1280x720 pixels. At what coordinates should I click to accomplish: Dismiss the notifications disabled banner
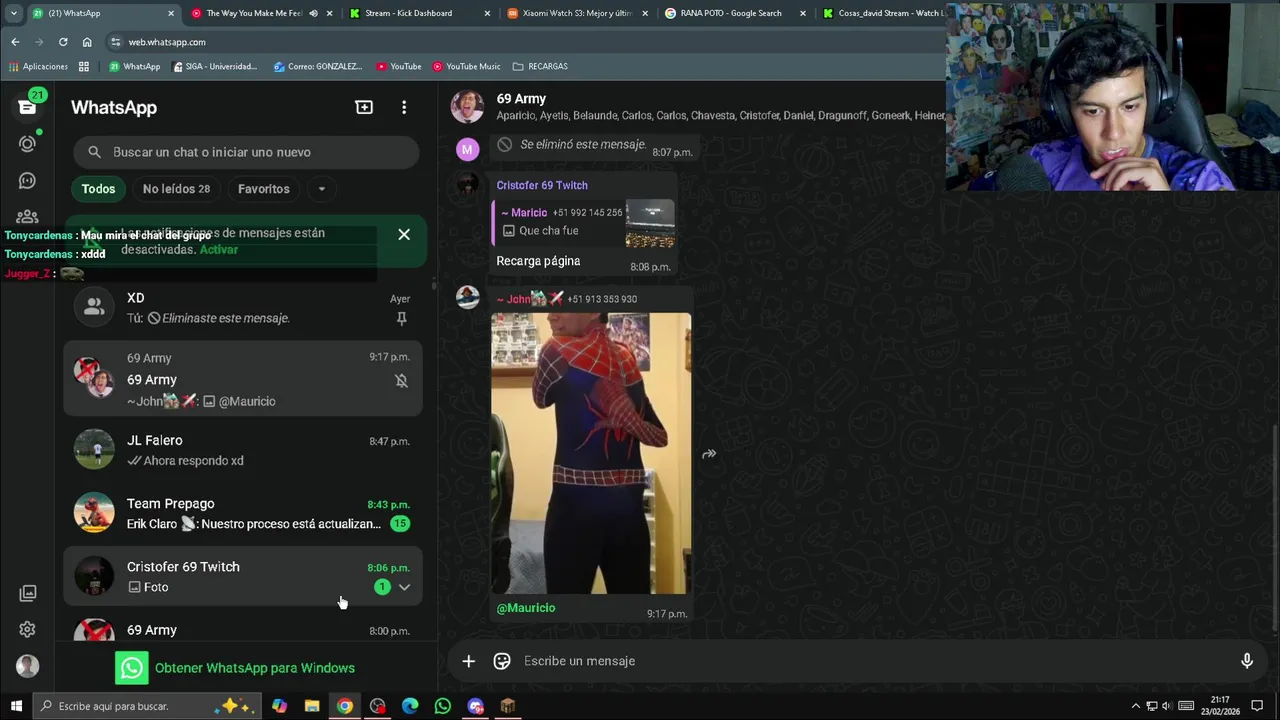click(404, 234)
